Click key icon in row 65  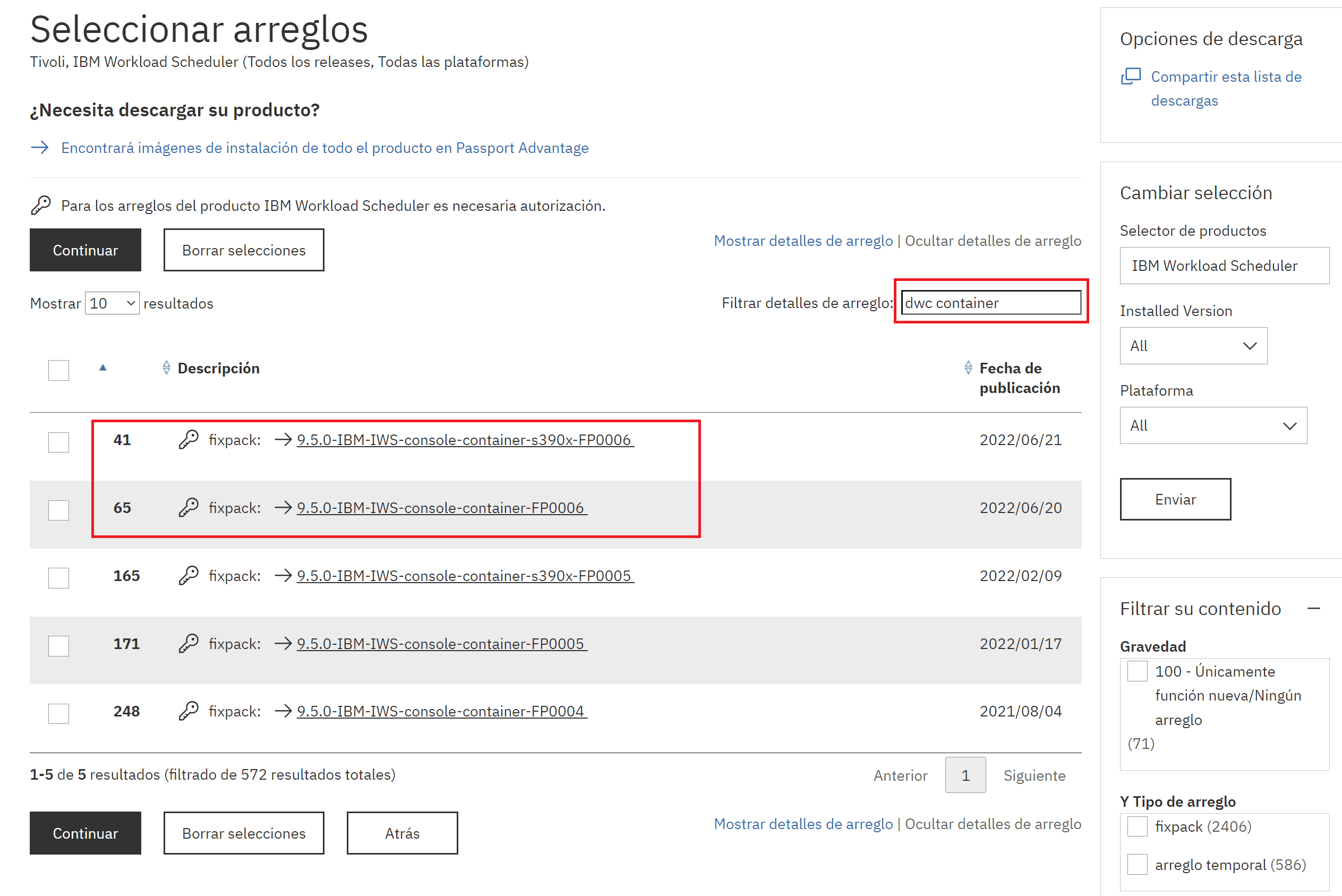coord(189,507)
